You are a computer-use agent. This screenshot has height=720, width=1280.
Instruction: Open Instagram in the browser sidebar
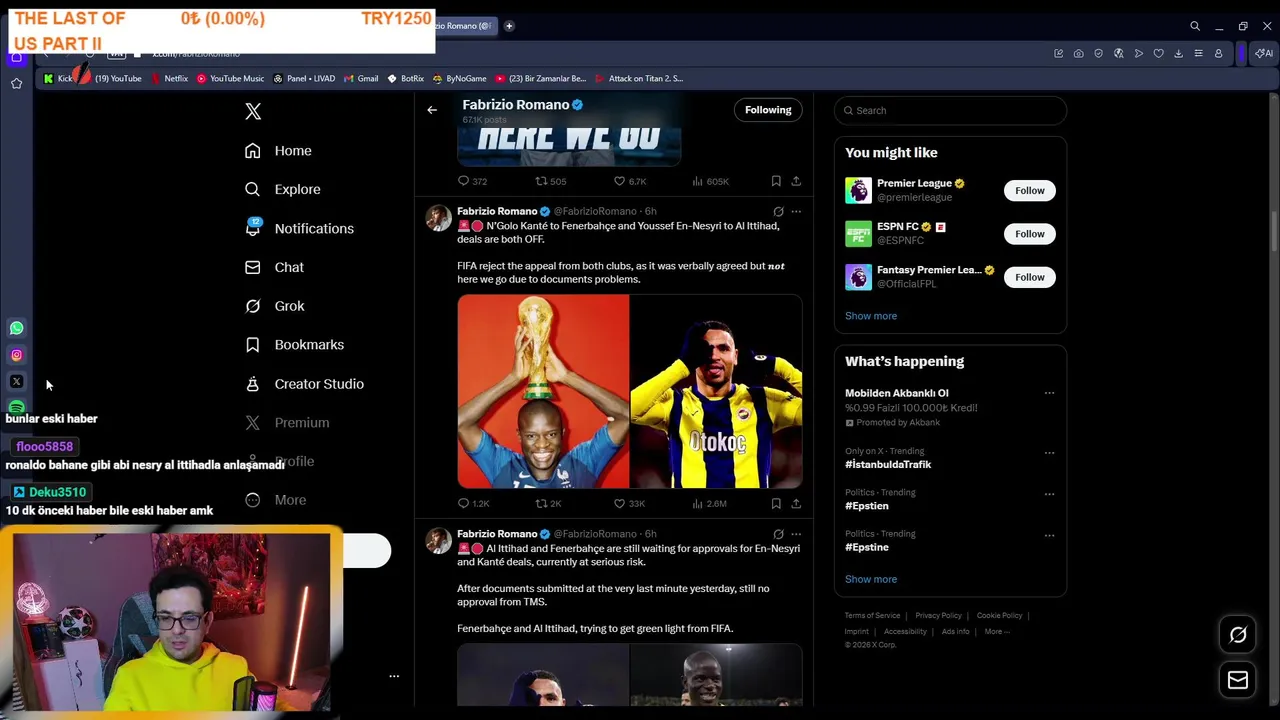coord(16,355)
